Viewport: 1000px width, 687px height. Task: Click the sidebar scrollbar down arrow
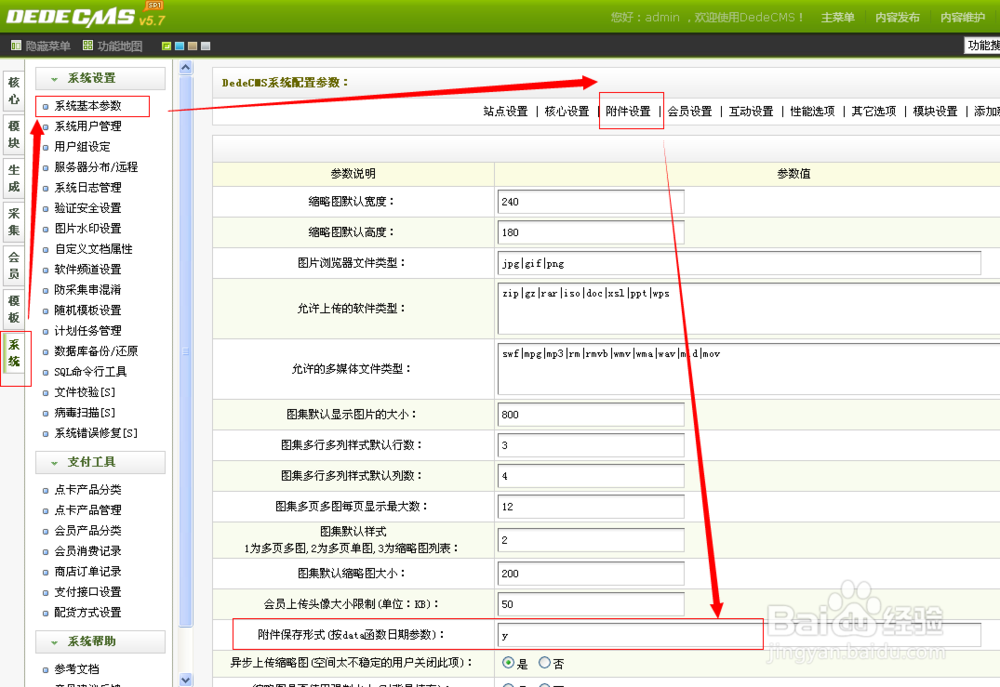point(186,679)
